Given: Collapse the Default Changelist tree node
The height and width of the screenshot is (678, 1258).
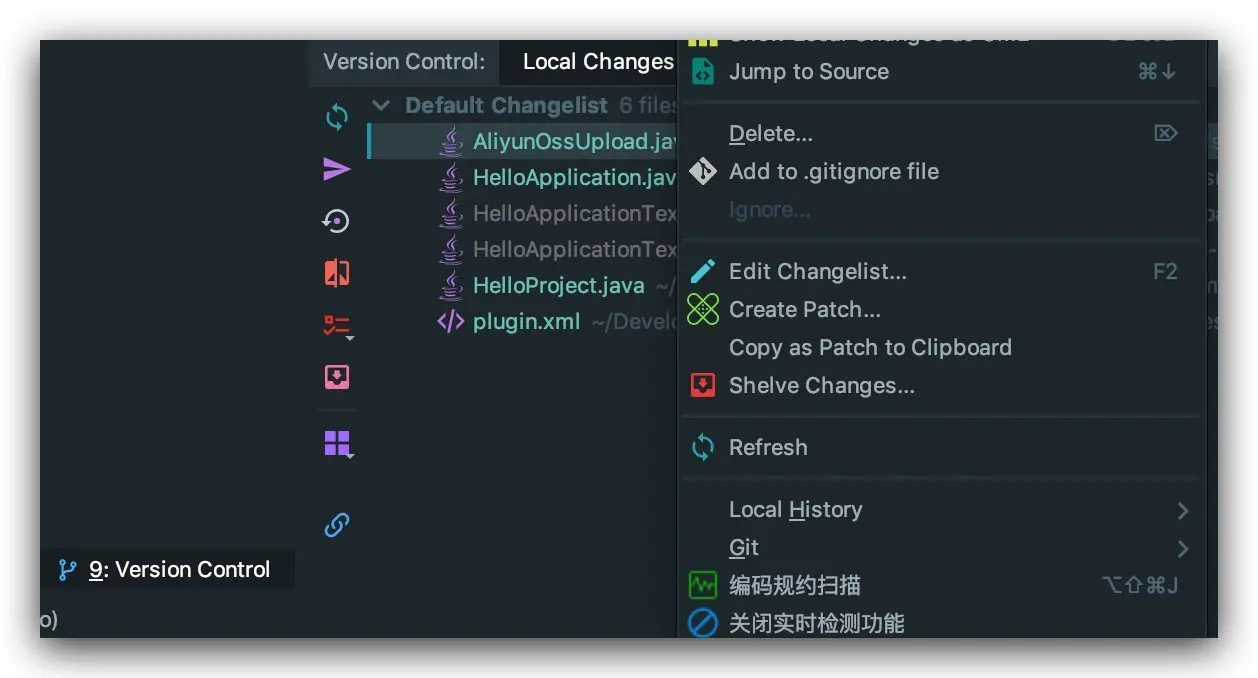Looking at the screenshot, I should (x=381, y=106).
